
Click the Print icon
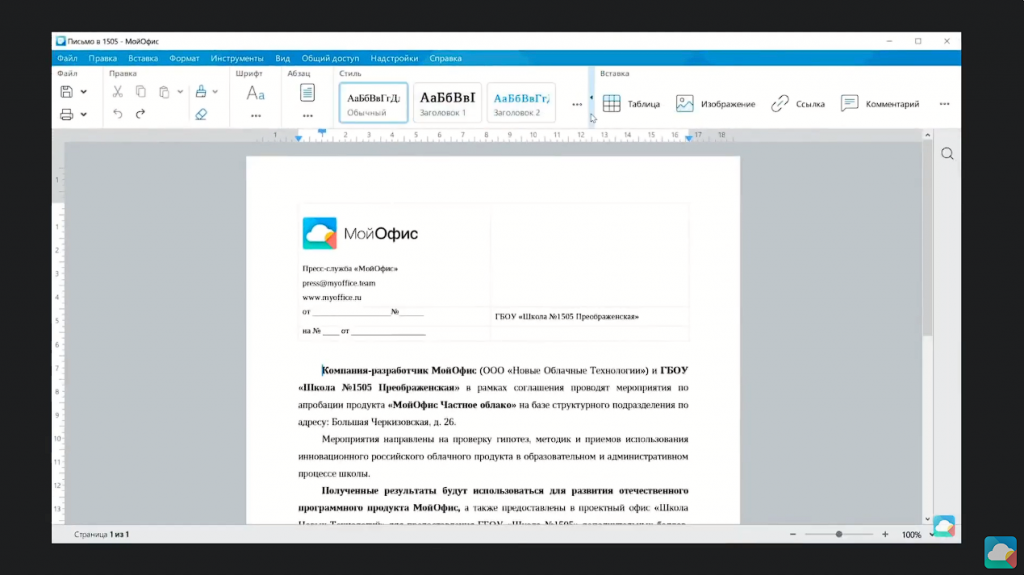(66, 114)
